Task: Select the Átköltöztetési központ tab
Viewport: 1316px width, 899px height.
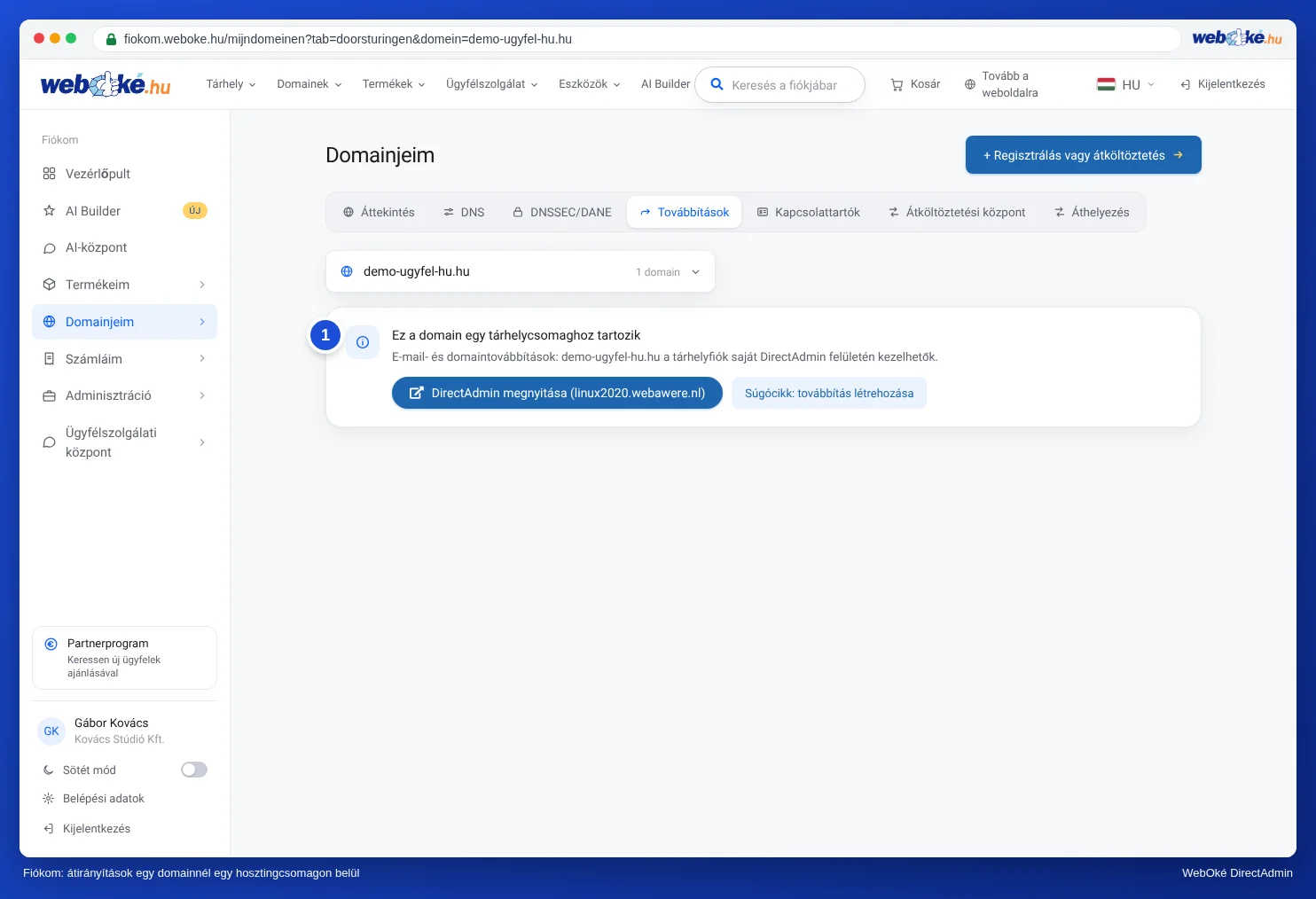Action: (957, 213)
